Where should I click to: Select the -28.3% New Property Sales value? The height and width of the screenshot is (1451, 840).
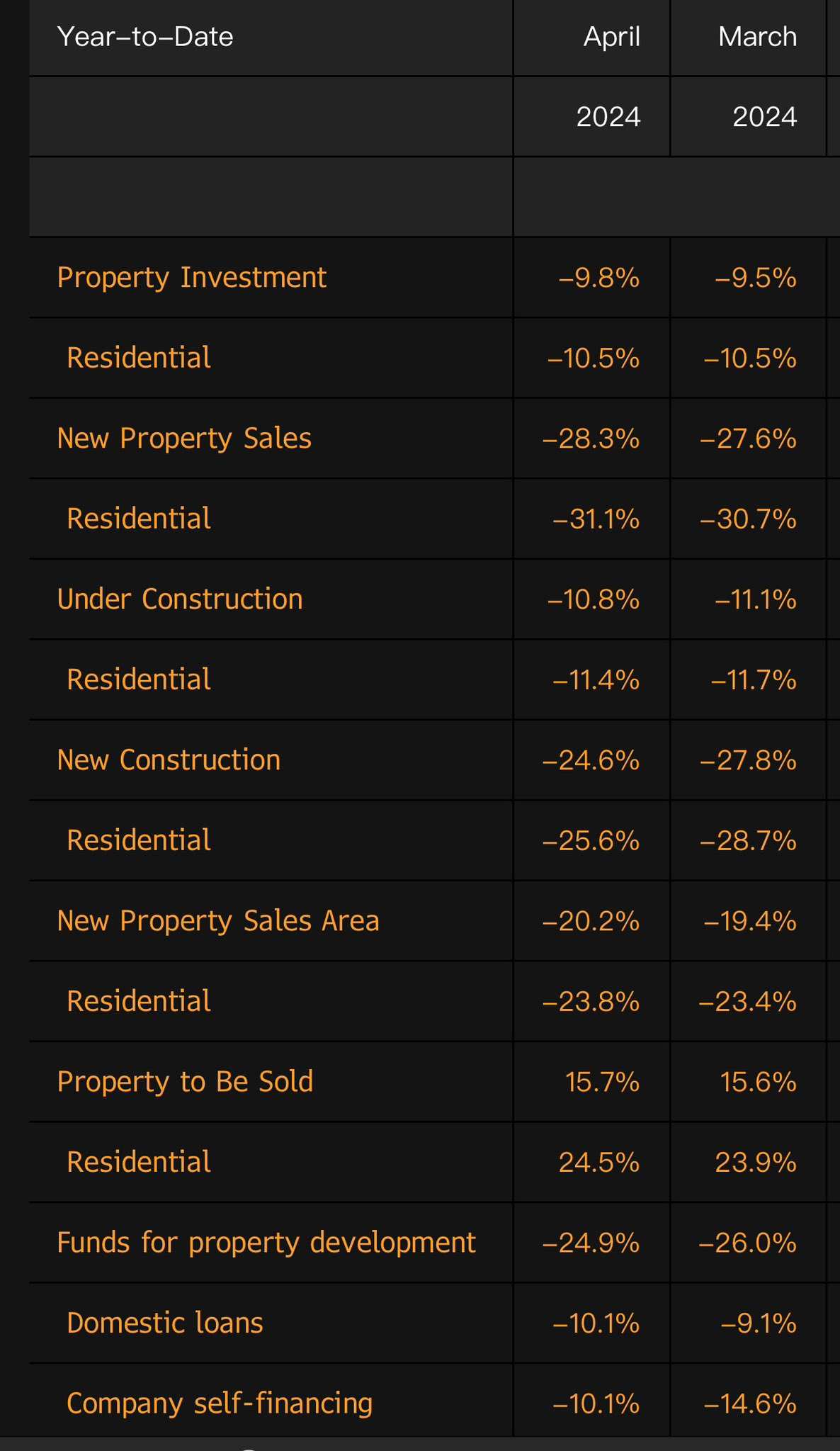[x=591, y=439]
